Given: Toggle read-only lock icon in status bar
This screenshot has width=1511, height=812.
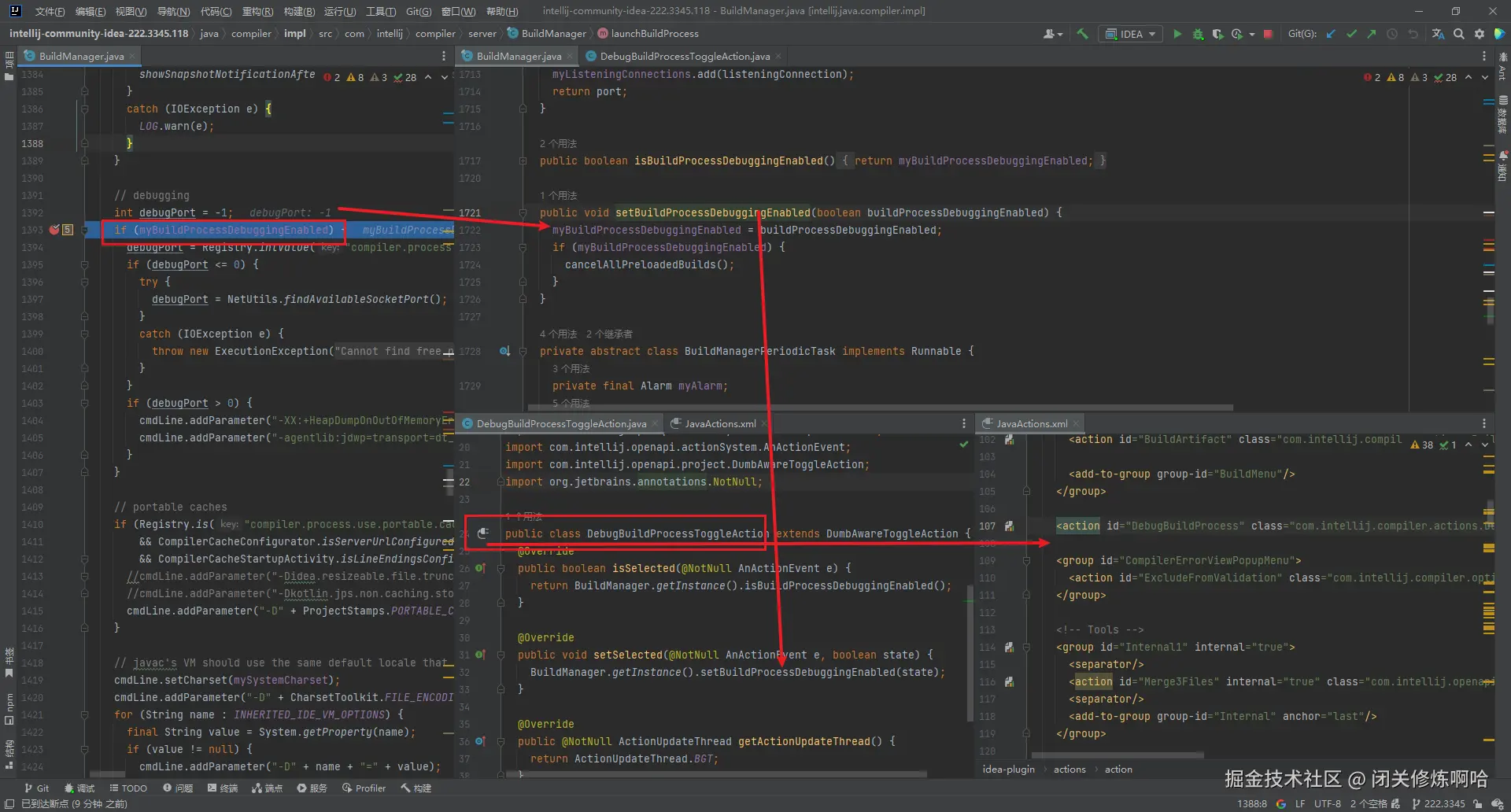Looking at the screenshot, I should click(1478, 803).
